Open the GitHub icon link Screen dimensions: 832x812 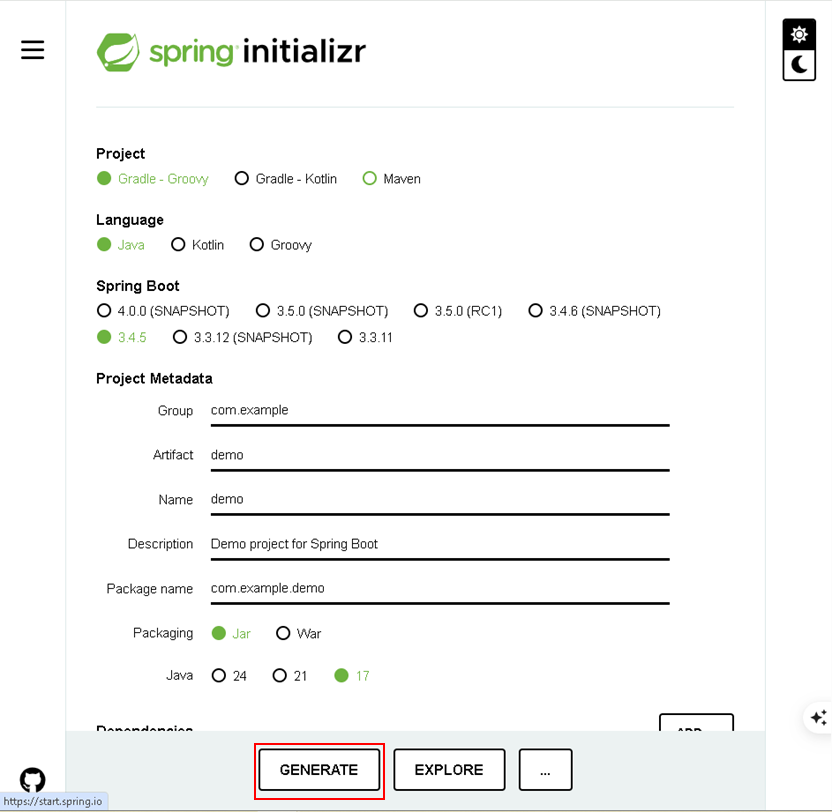(x=32, y=780)
